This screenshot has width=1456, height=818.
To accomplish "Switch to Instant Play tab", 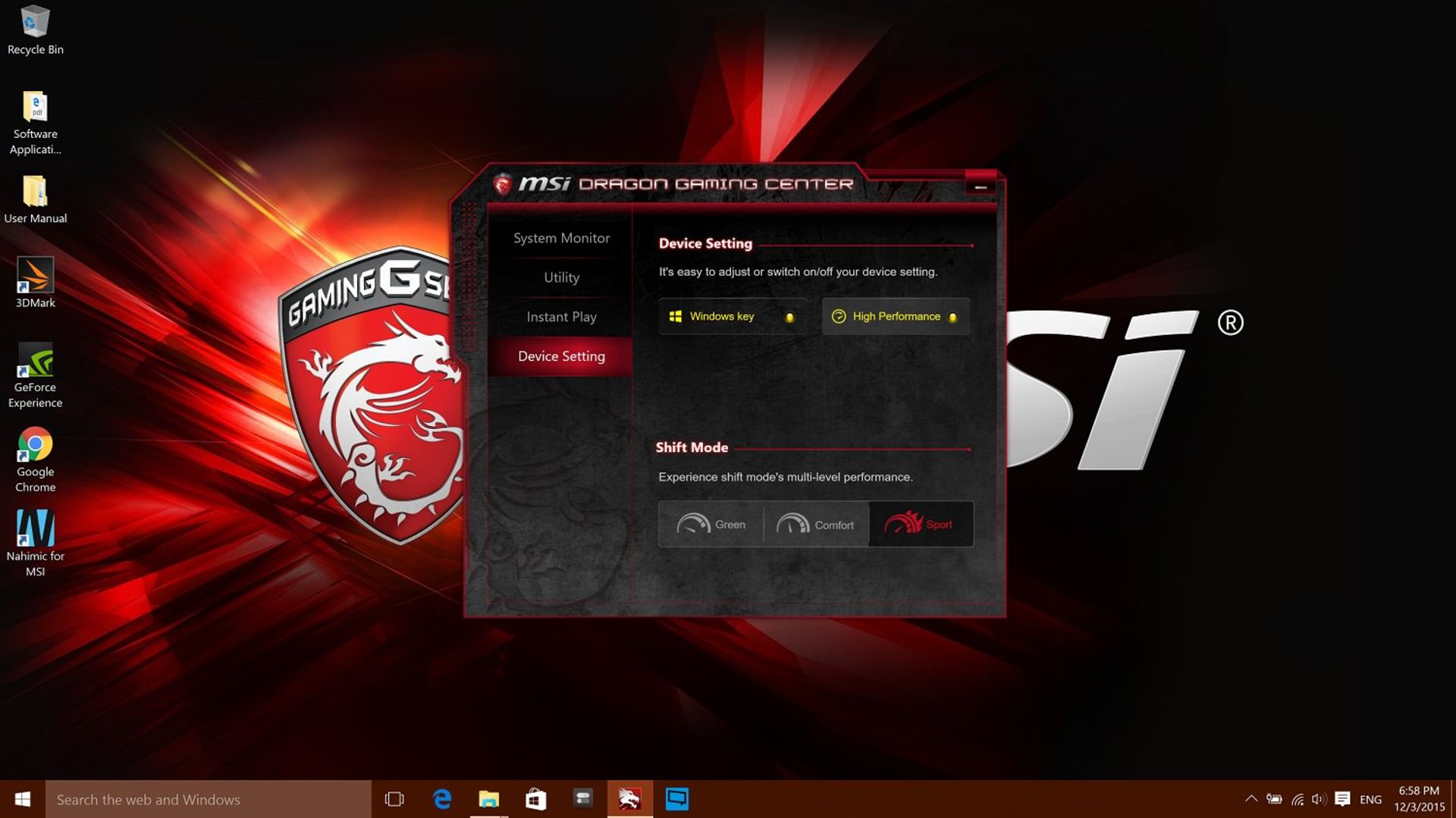I will [561, 317].
